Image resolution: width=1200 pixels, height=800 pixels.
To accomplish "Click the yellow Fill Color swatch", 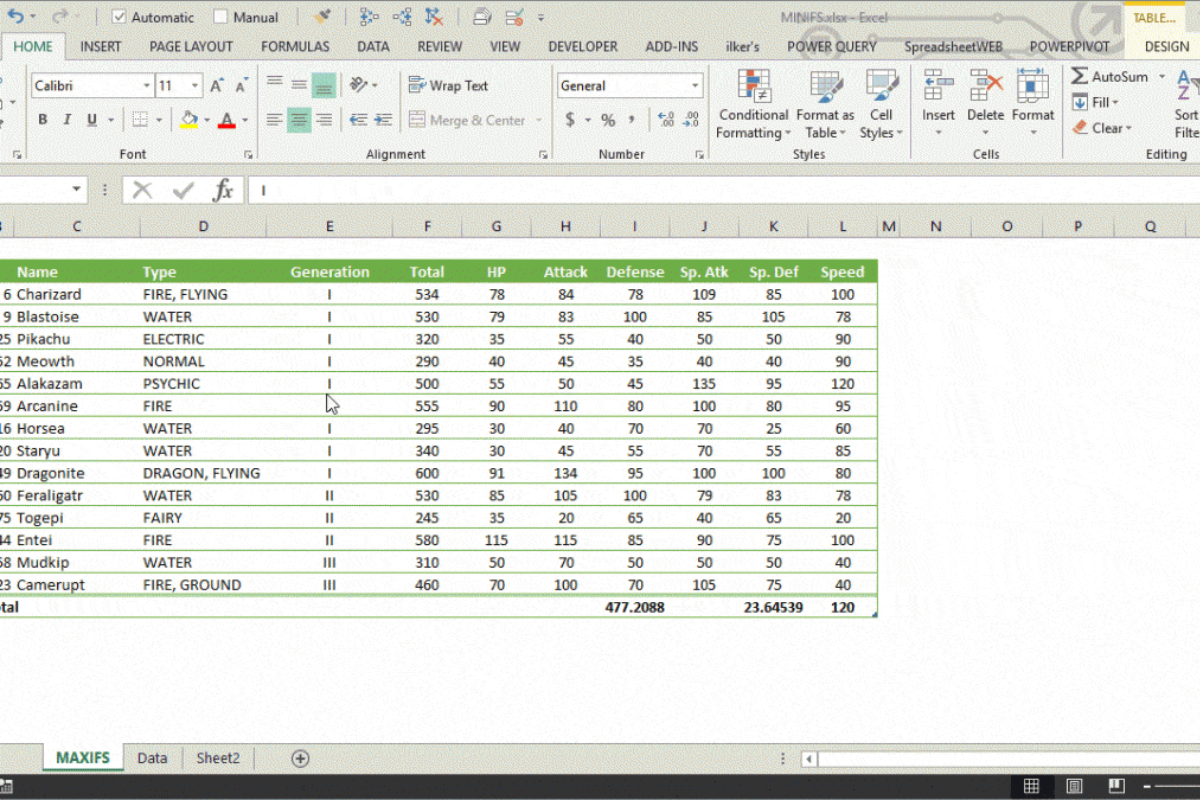I will [x=188, y=120].
